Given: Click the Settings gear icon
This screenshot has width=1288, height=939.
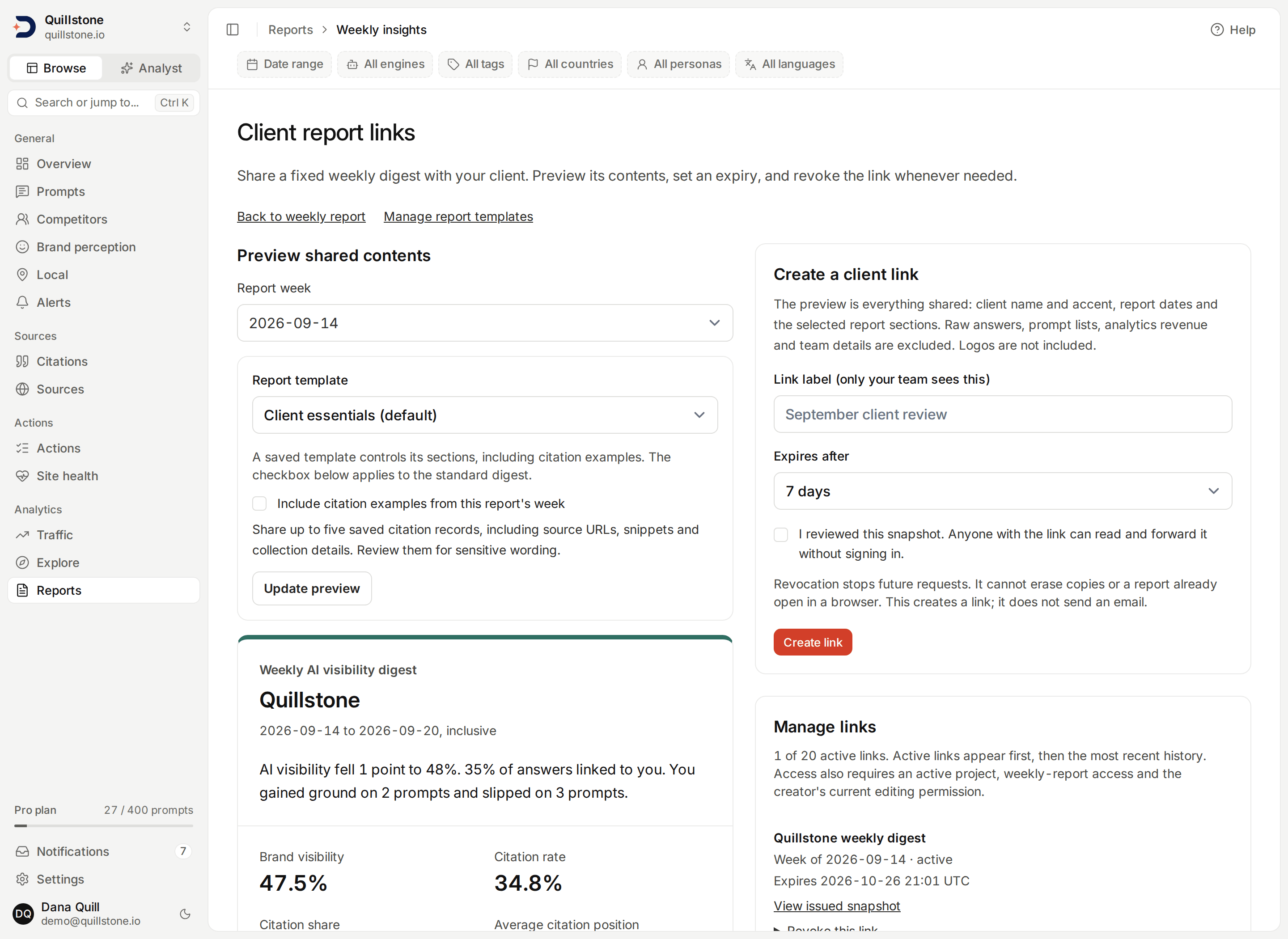Looking at the screenshot, I should 22,880.
